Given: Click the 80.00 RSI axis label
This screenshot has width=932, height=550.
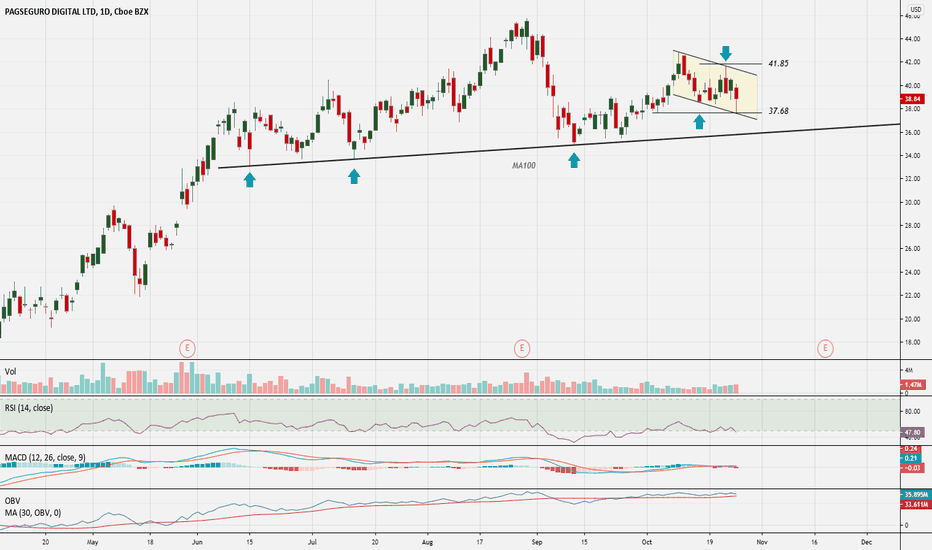Looking at the screenshot, I should point(912,411).
